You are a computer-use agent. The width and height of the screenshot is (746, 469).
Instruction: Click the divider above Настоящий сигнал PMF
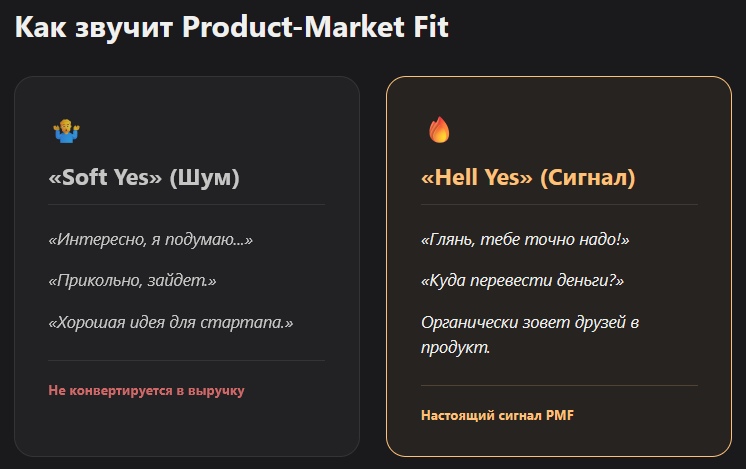pos(560,385)
